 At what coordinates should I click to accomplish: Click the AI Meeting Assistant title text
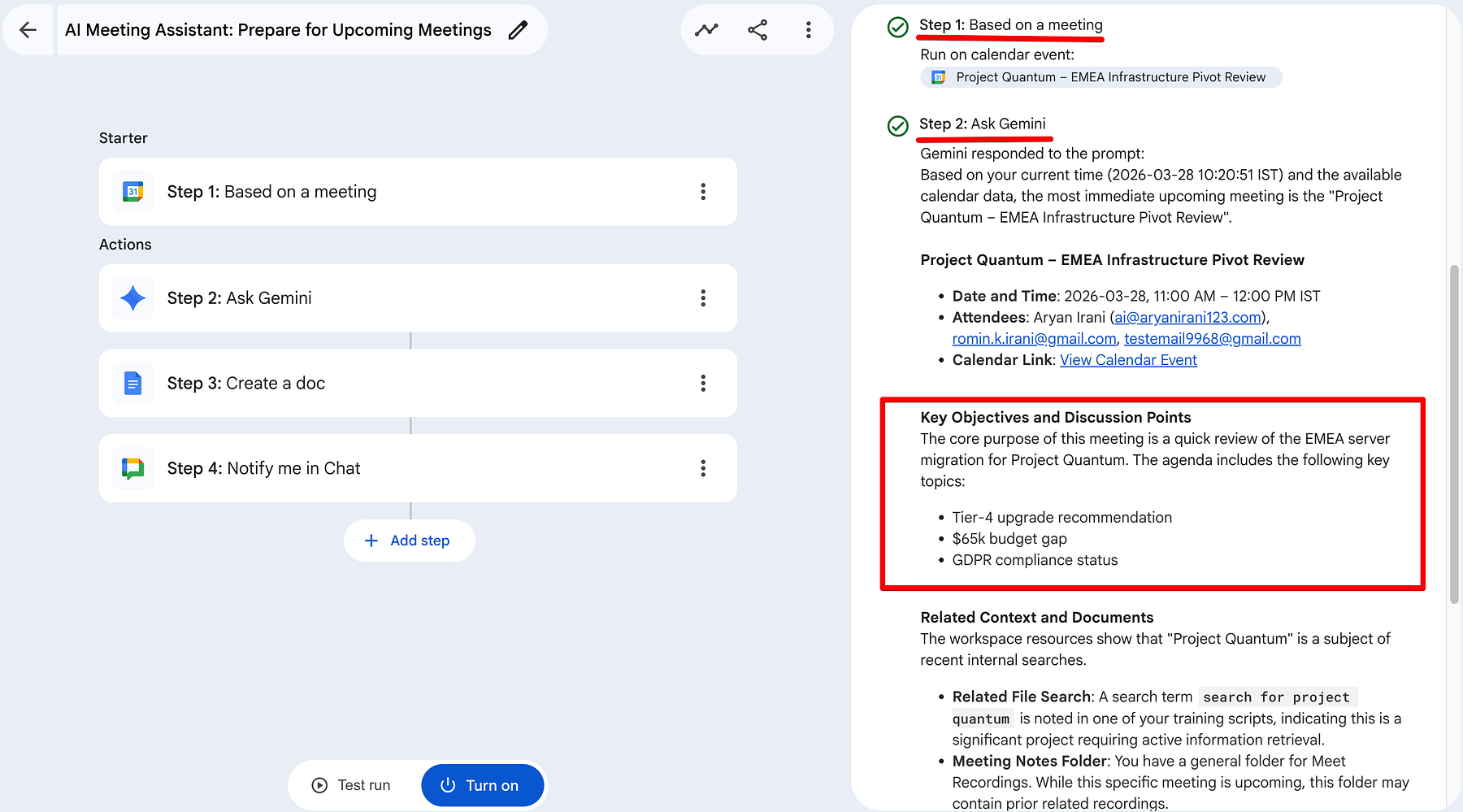click(278, 30)
